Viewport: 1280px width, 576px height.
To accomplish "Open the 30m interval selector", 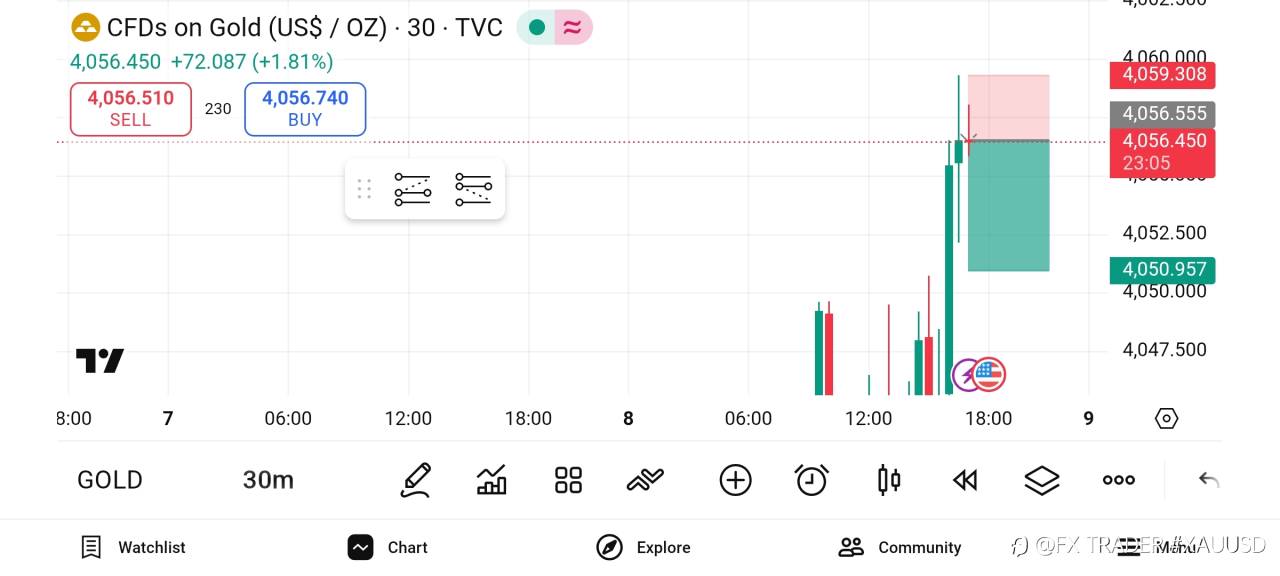I will coord(268,480).
